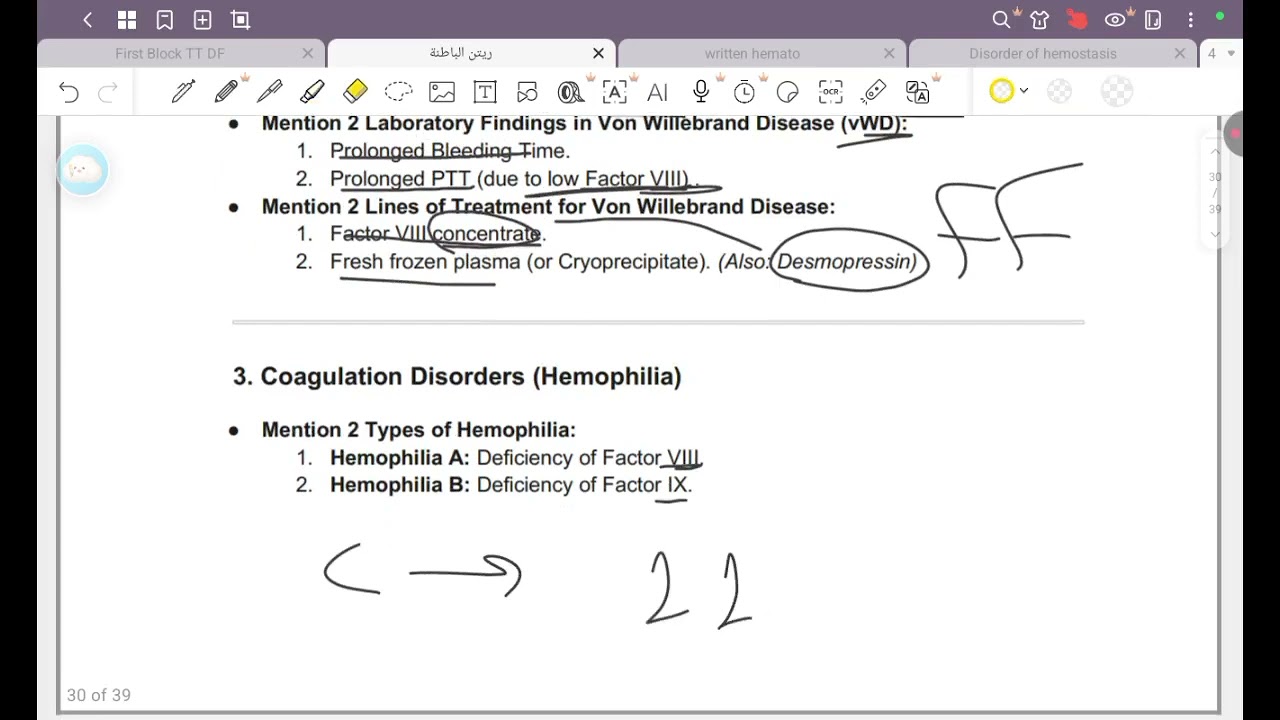Go back with the top-left arrow
The height and width of the screenshot is (720, 1280).
[x=88, y=20]
